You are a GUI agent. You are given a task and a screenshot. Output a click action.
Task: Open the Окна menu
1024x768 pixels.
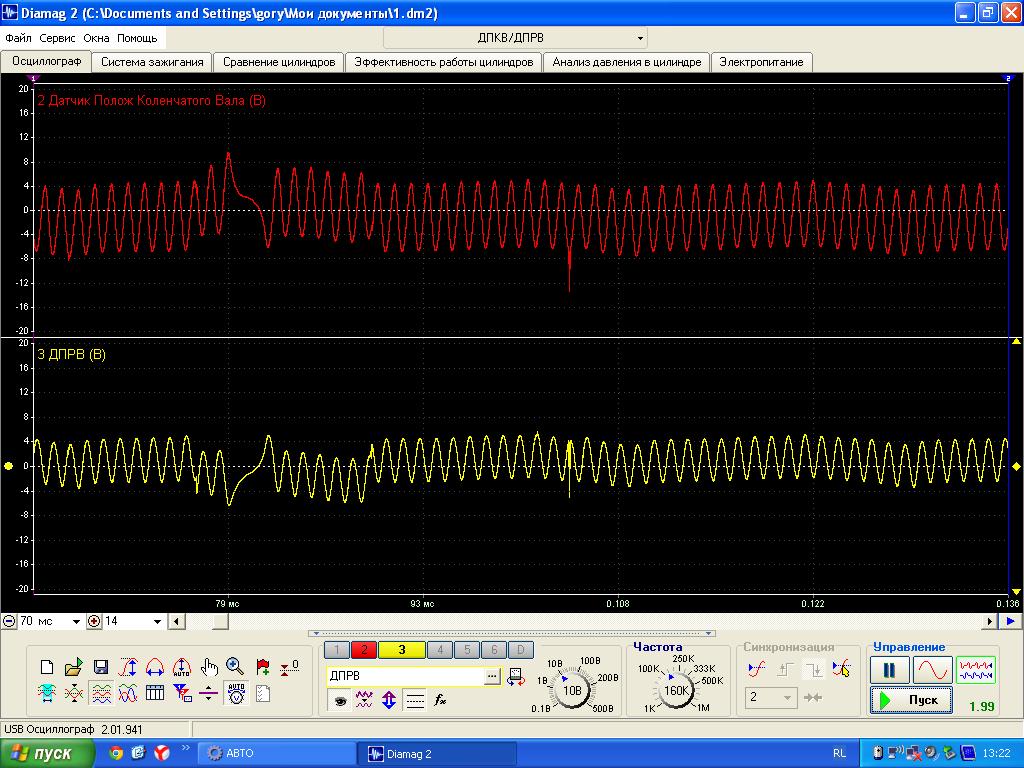(96, 39)
